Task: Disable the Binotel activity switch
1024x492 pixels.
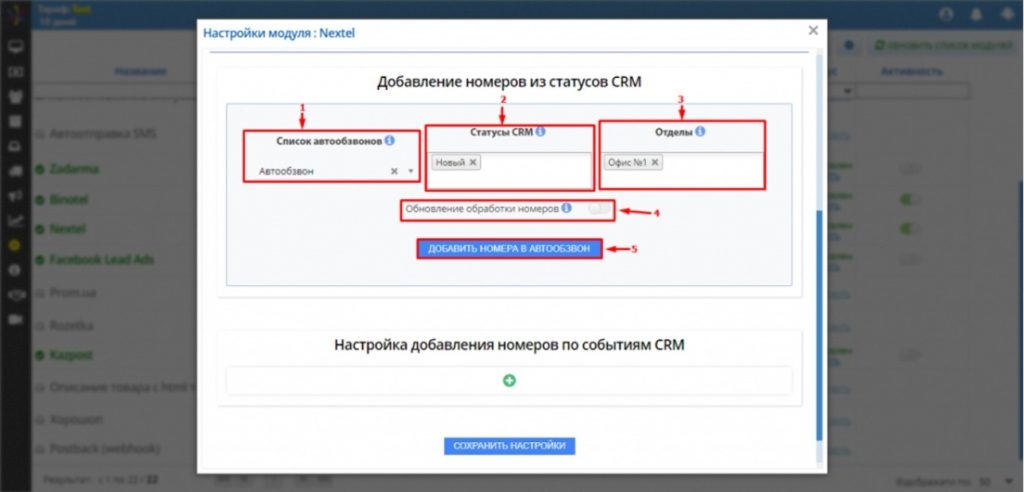Action: click(x=910, y=199)
